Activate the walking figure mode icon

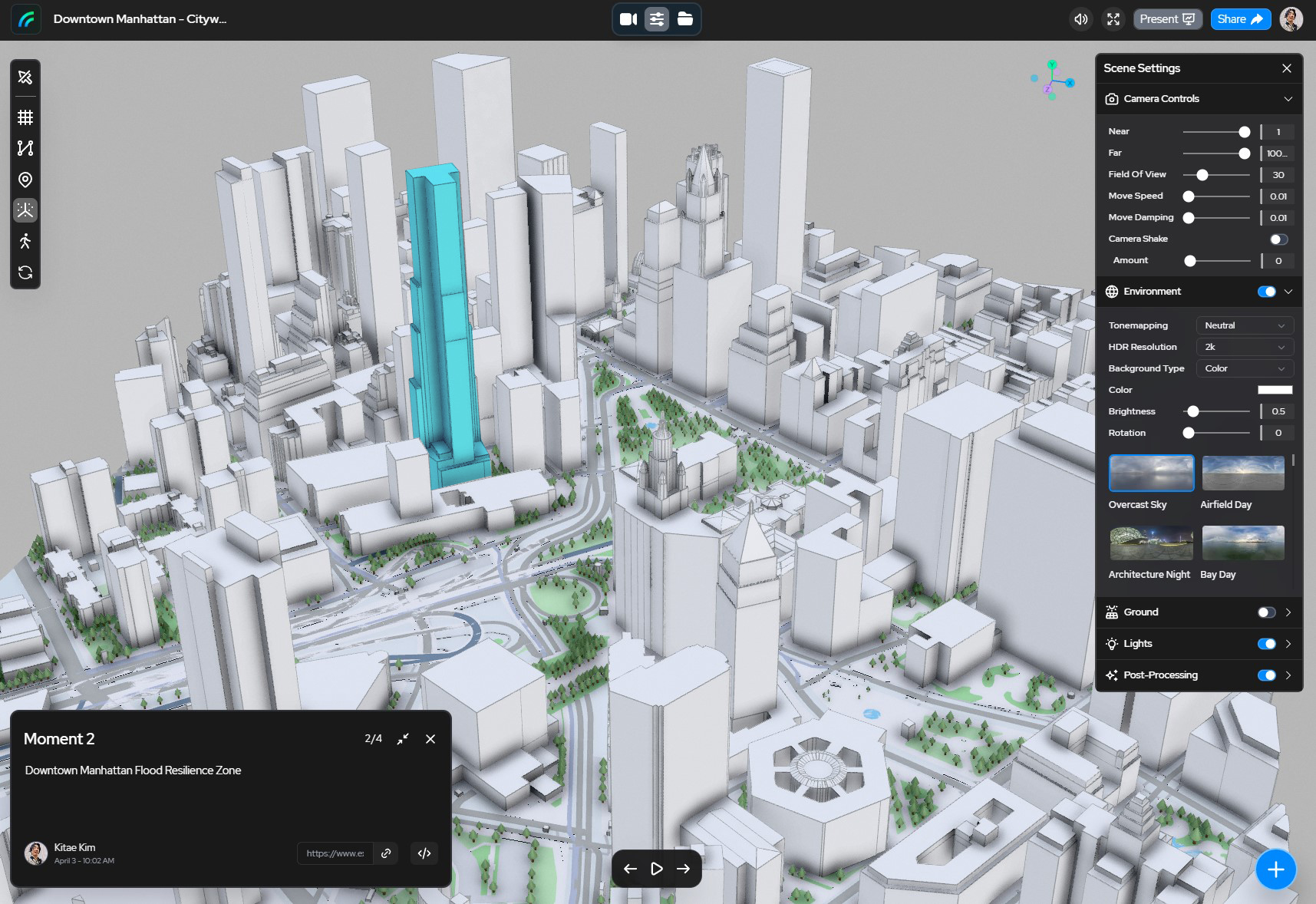click(x=25, y=242)
